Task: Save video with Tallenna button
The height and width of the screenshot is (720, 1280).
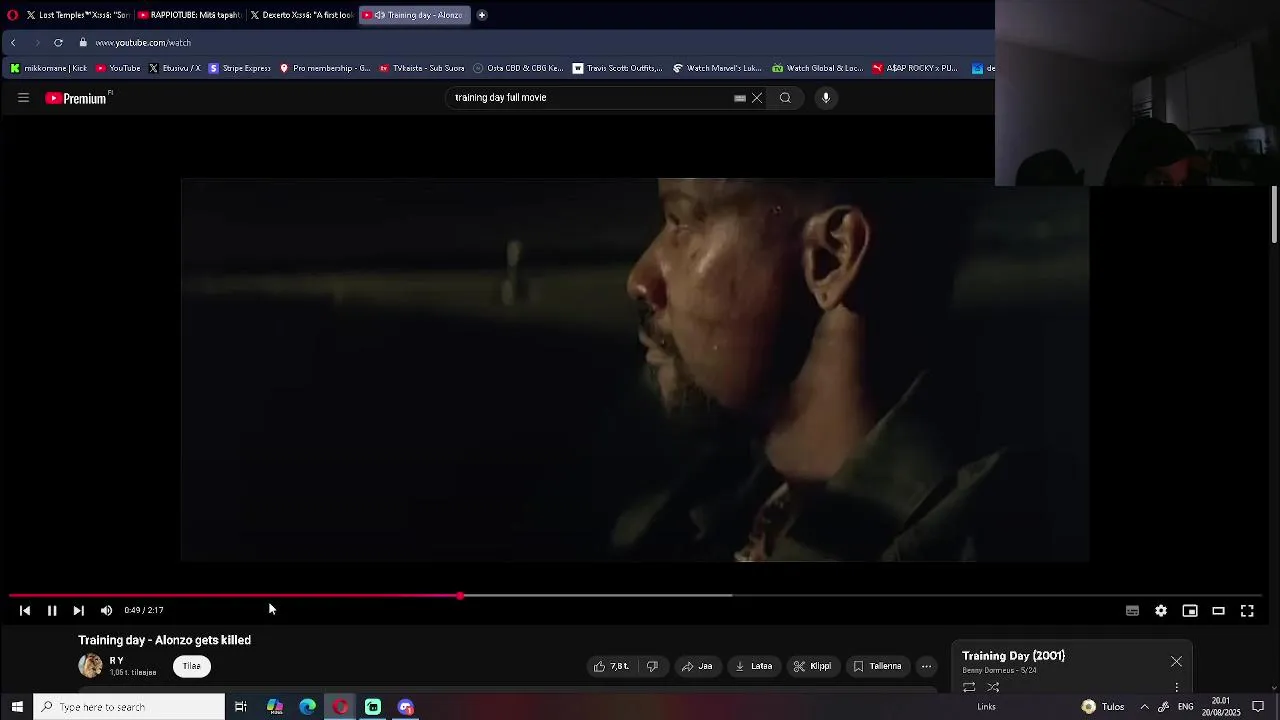Action: 877,666
